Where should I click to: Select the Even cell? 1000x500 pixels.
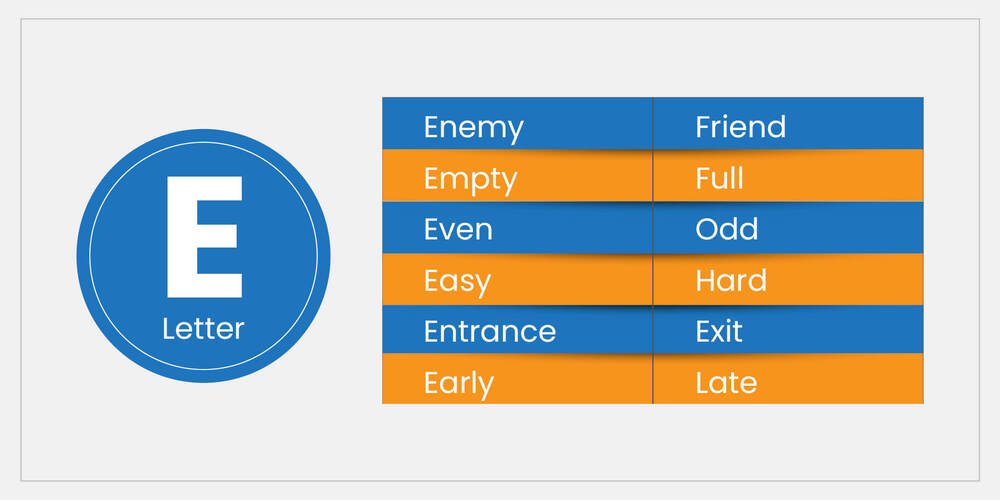pyautogui.click(x=458, y=229)
